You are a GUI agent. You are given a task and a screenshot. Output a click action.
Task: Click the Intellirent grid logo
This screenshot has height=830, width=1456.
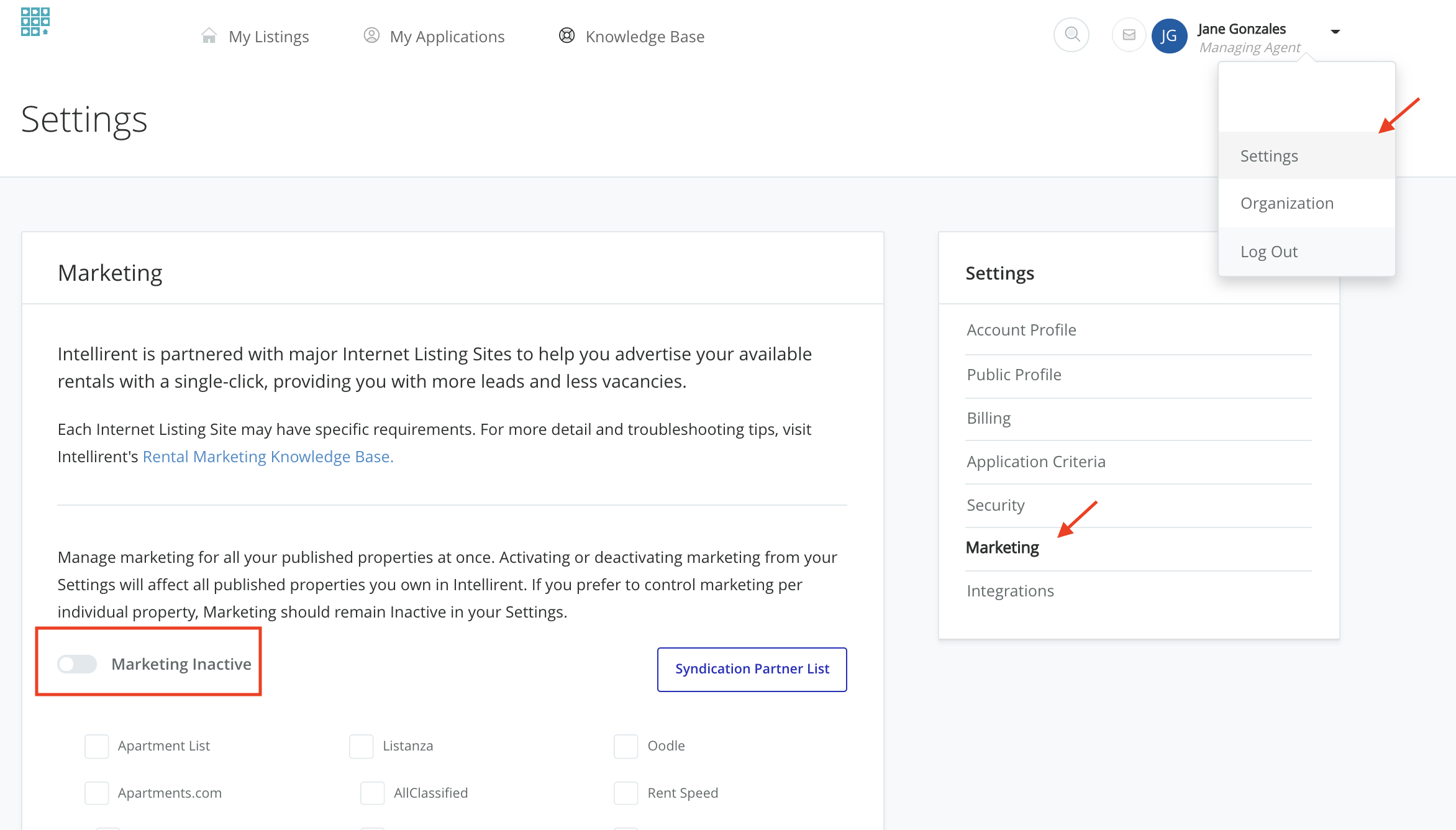pos(35,22)
